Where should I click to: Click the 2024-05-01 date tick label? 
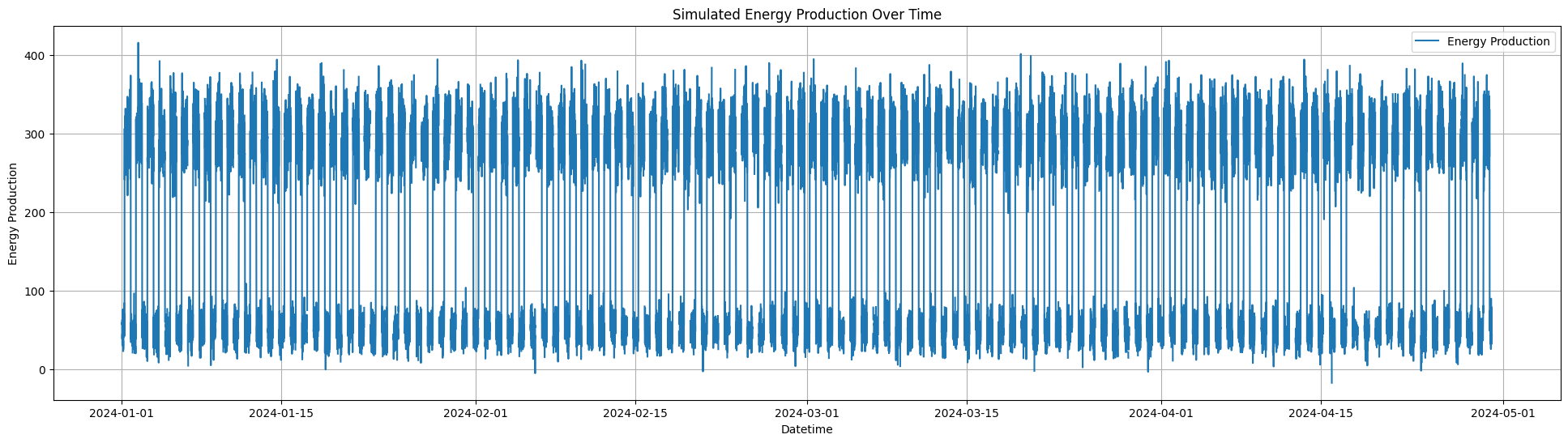click(1504, 413)
